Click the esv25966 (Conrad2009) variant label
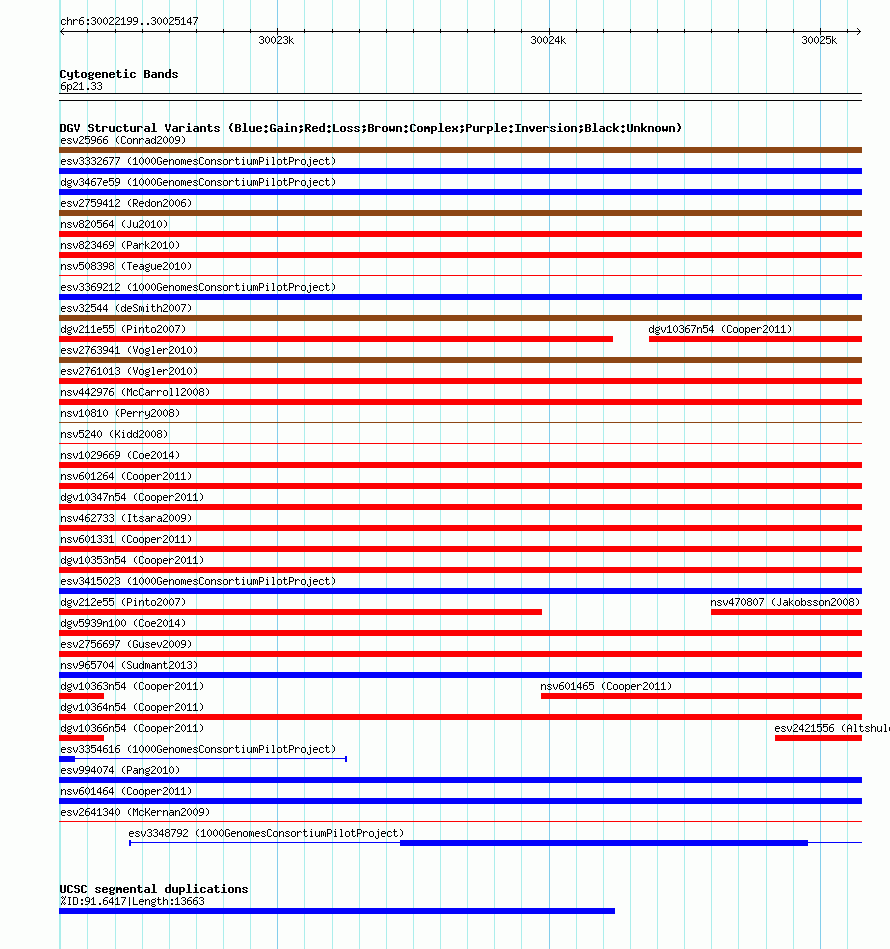The height and width of the screenshot is (949, 890). point(123,140)
